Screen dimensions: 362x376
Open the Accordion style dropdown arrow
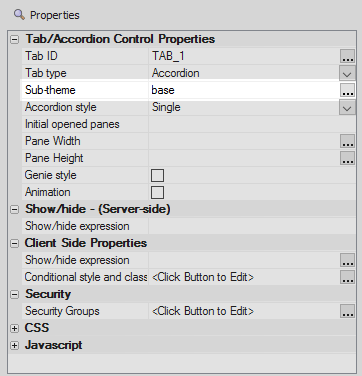(x=347, y=107)
